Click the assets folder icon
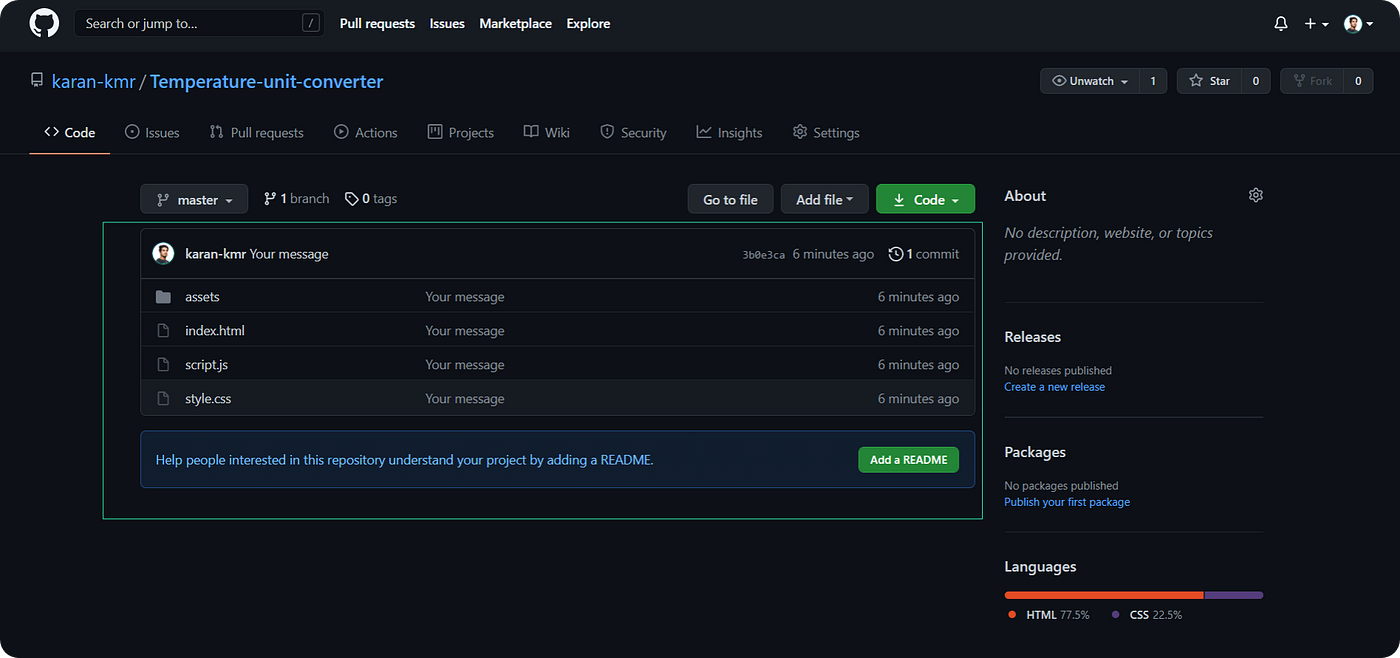The height and width of the screenshot is (658, 1400). [x=163, y=297]
